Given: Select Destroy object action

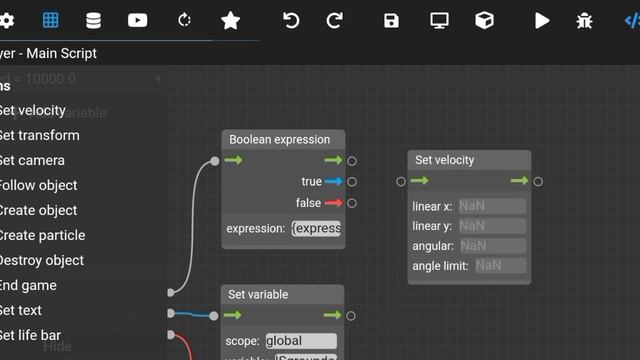Looking at the screenshot, I should coord(42,260).
